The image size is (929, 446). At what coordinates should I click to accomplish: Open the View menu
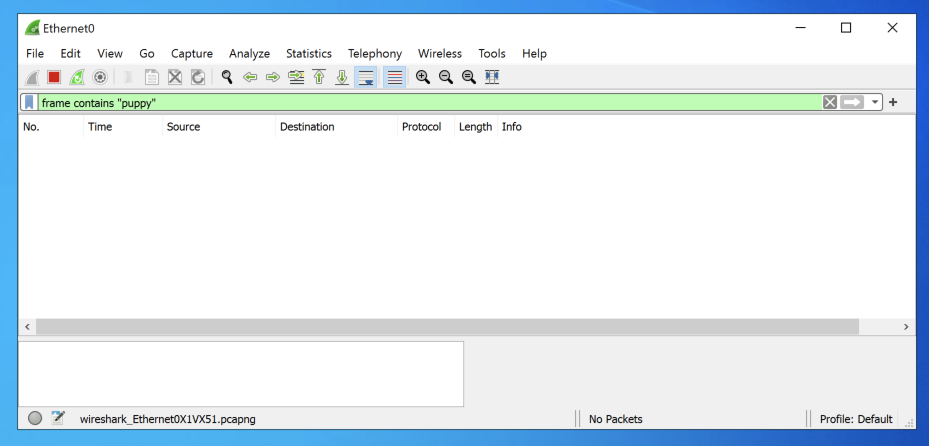pyautogui.click(x=110, y=53)
